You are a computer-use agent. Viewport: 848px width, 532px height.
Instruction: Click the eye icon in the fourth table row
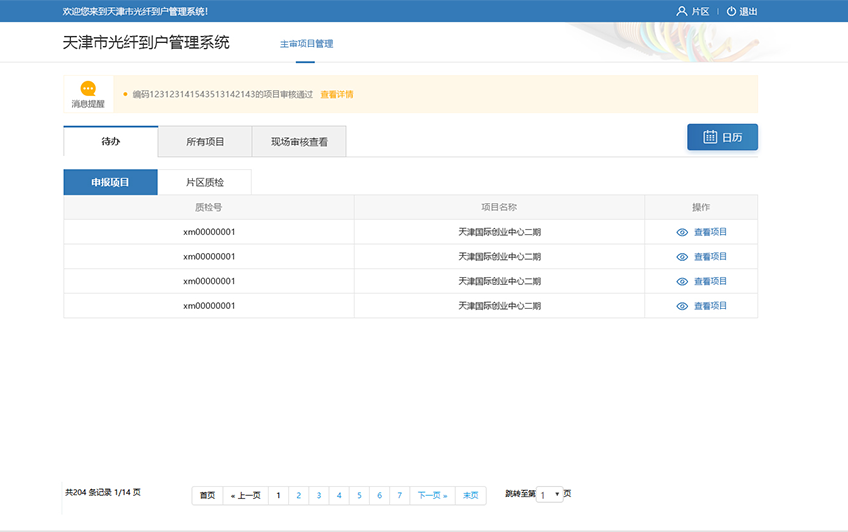pyautogui.click(x=682, y=306)
